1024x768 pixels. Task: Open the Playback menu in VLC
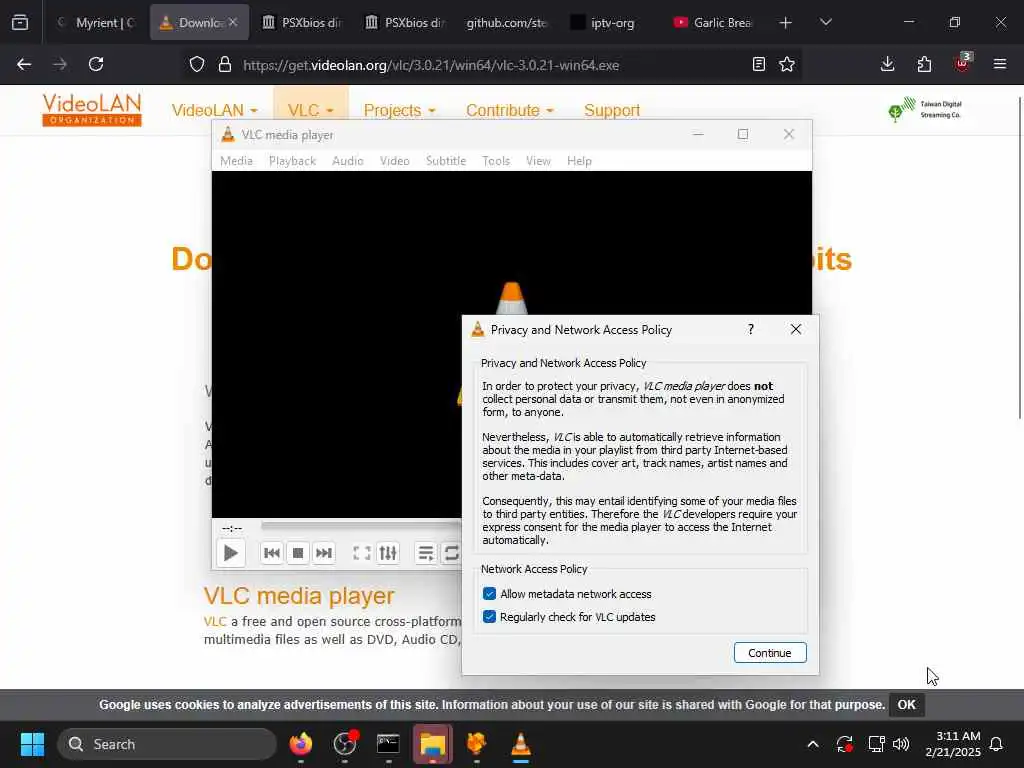tap(293, 161)
